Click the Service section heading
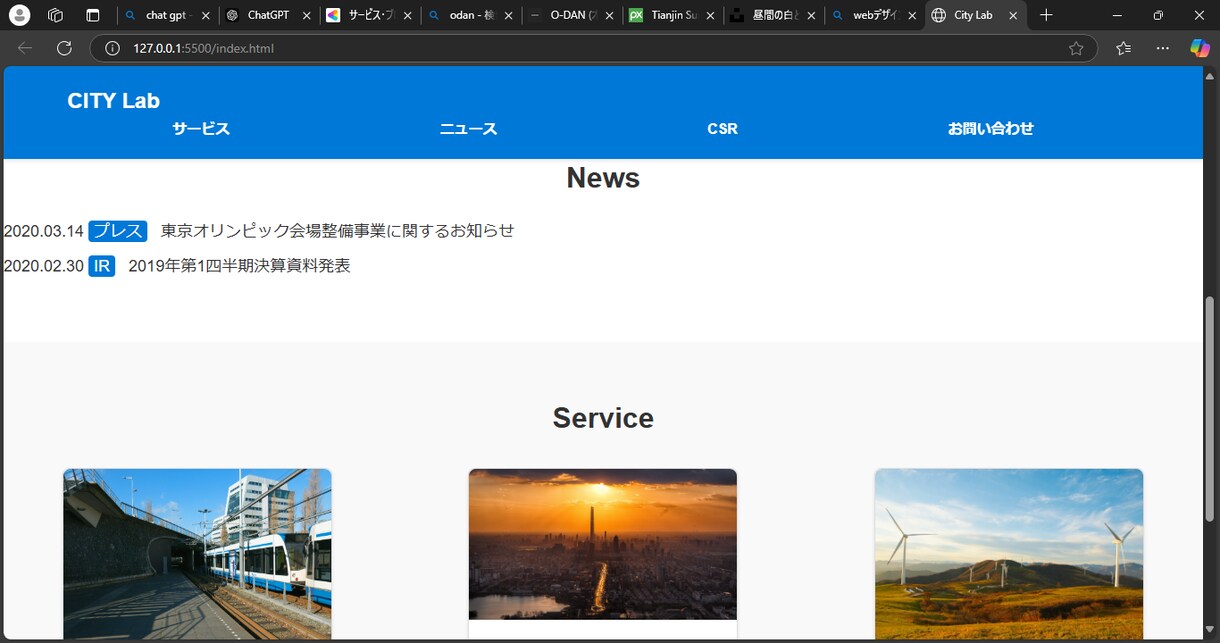 click(x=603, y=417)
